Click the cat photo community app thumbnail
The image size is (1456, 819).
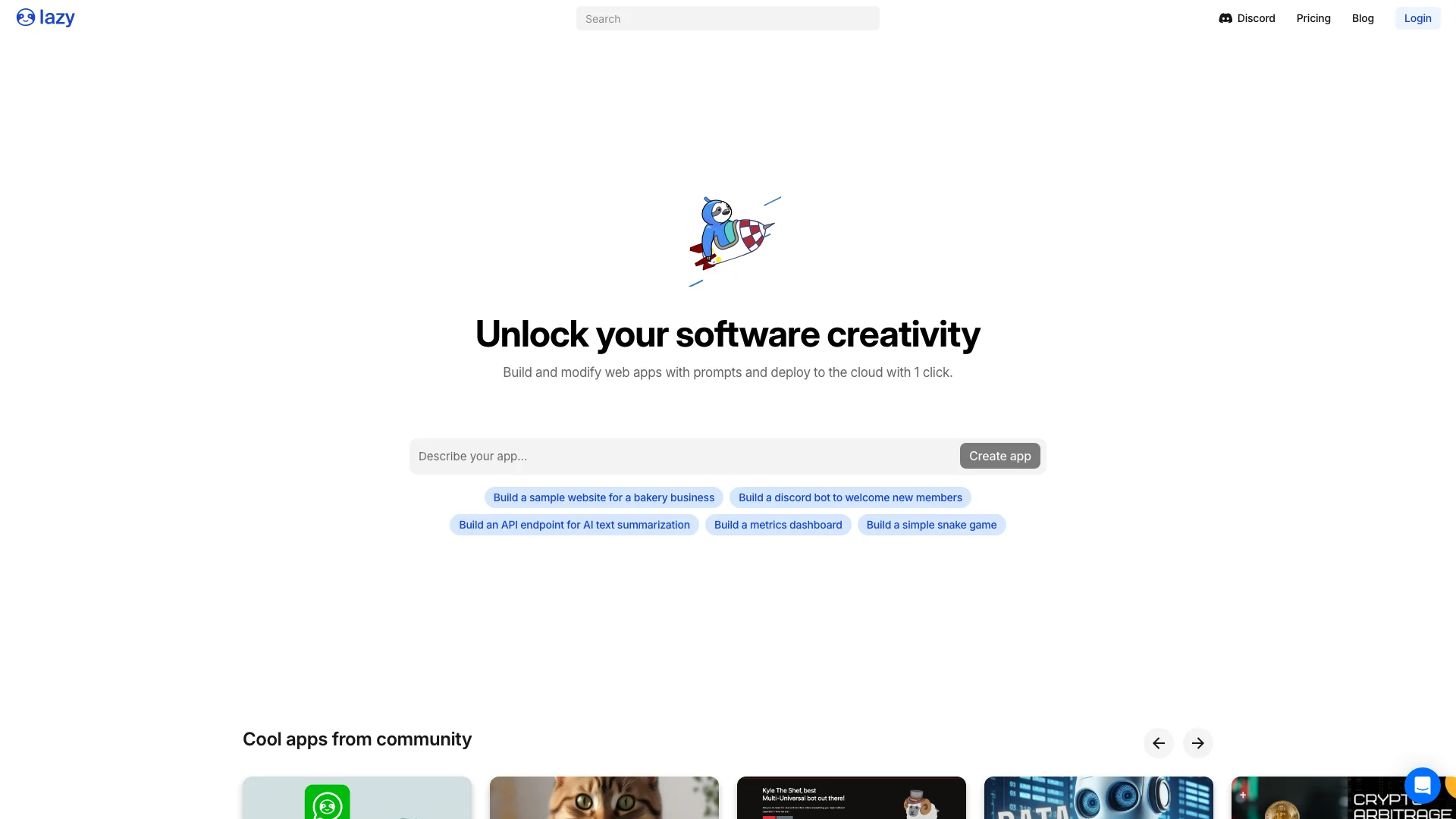[604, 797]
